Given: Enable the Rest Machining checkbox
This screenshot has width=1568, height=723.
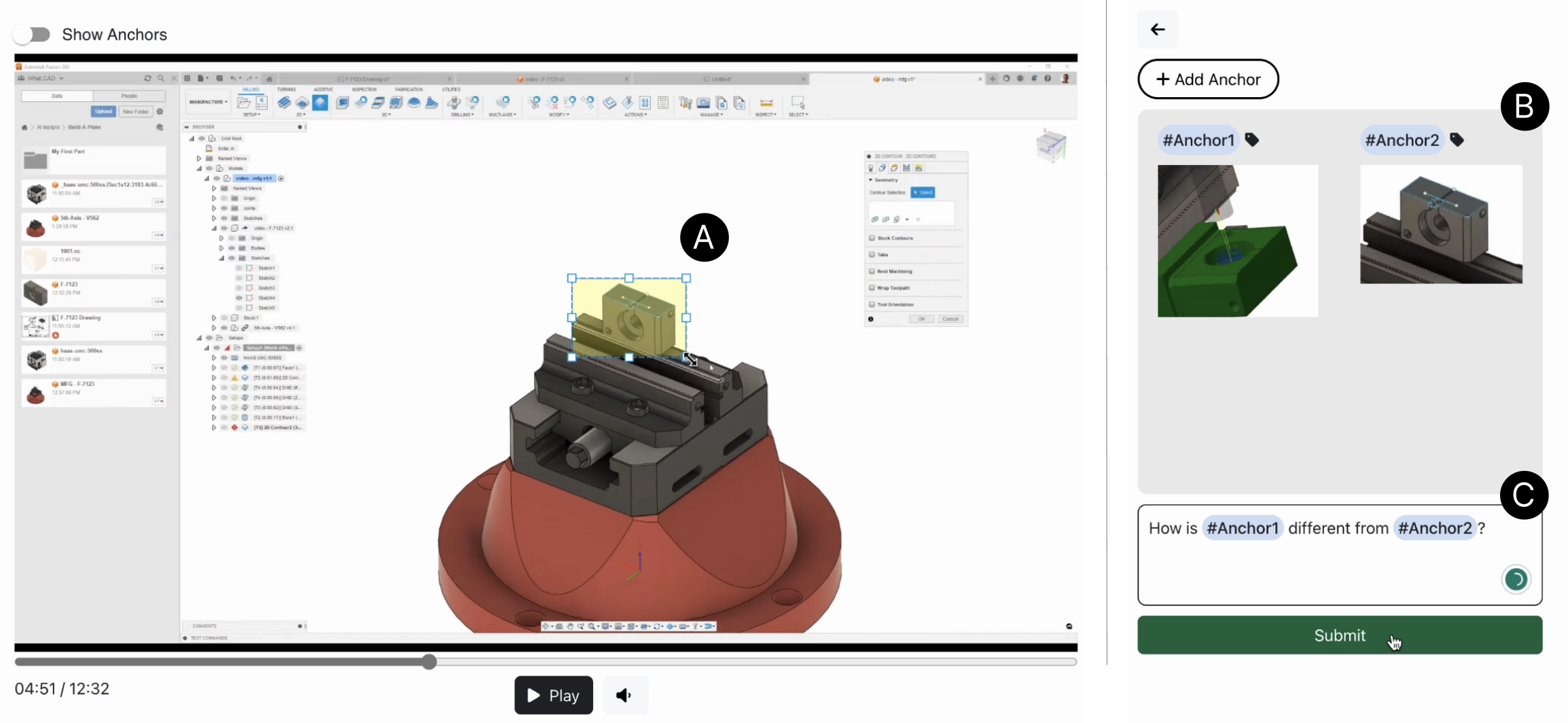Looking at the screenshot, I should coord(872,271).
